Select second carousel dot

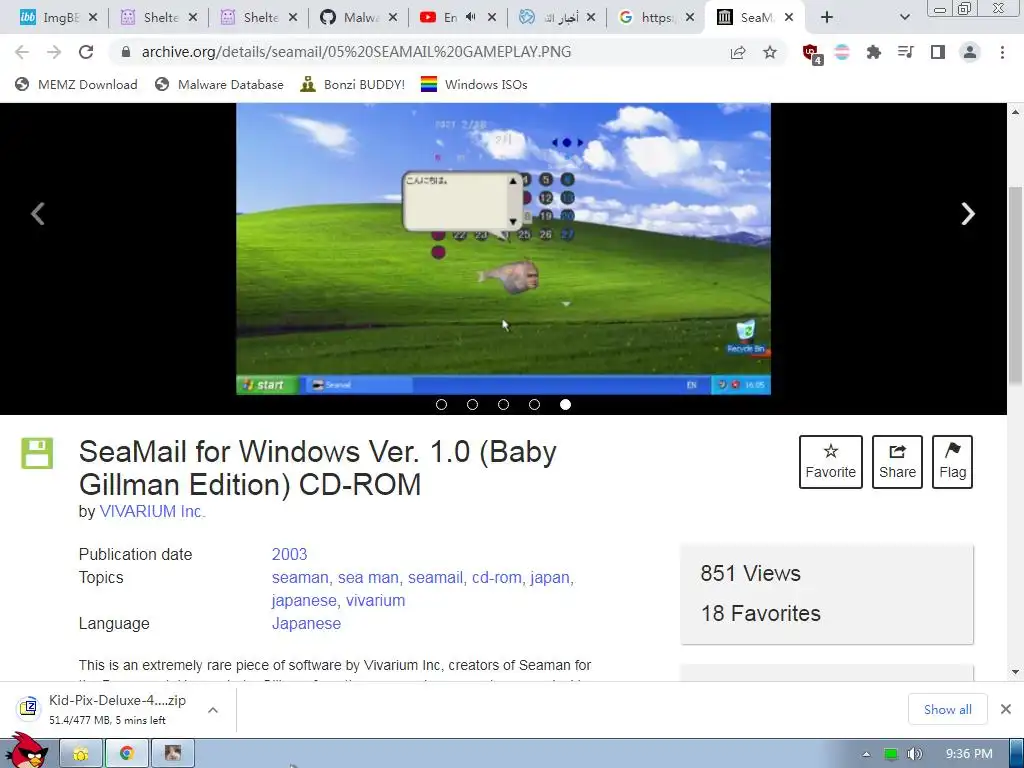pos(472,405)
